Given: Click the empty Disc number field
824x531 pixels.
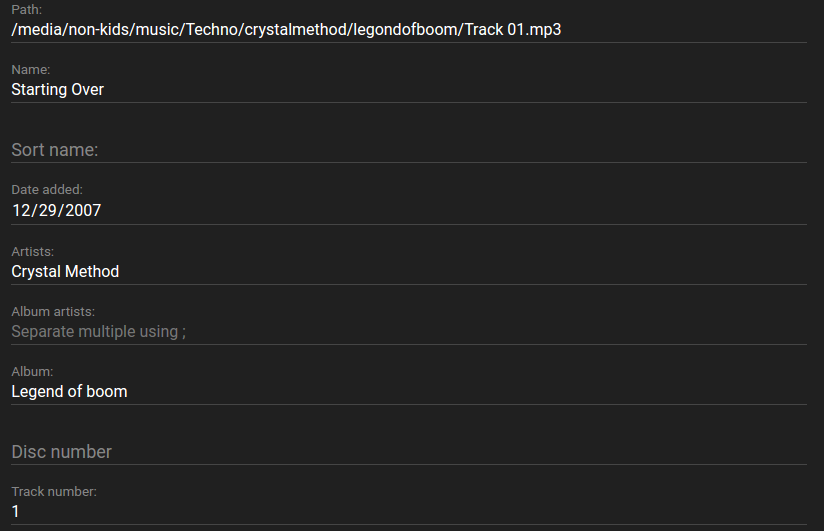Looking at the screenshot, I should pos(408,452).
